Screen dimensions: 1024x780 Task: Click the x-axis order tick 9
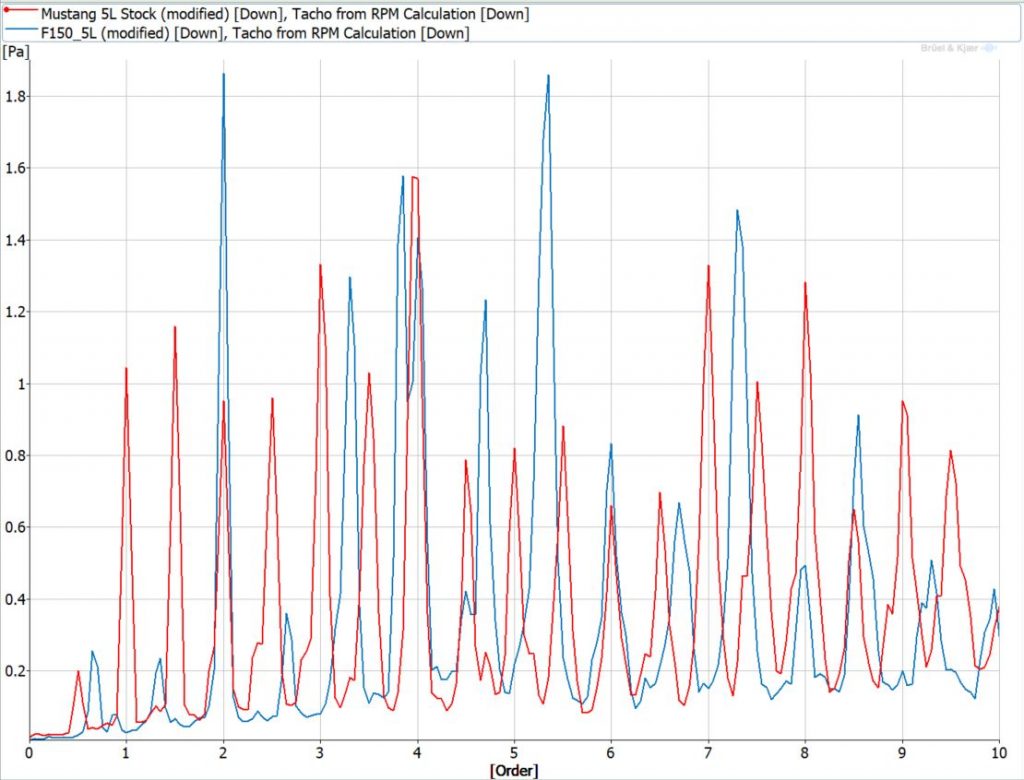point(902,753)
